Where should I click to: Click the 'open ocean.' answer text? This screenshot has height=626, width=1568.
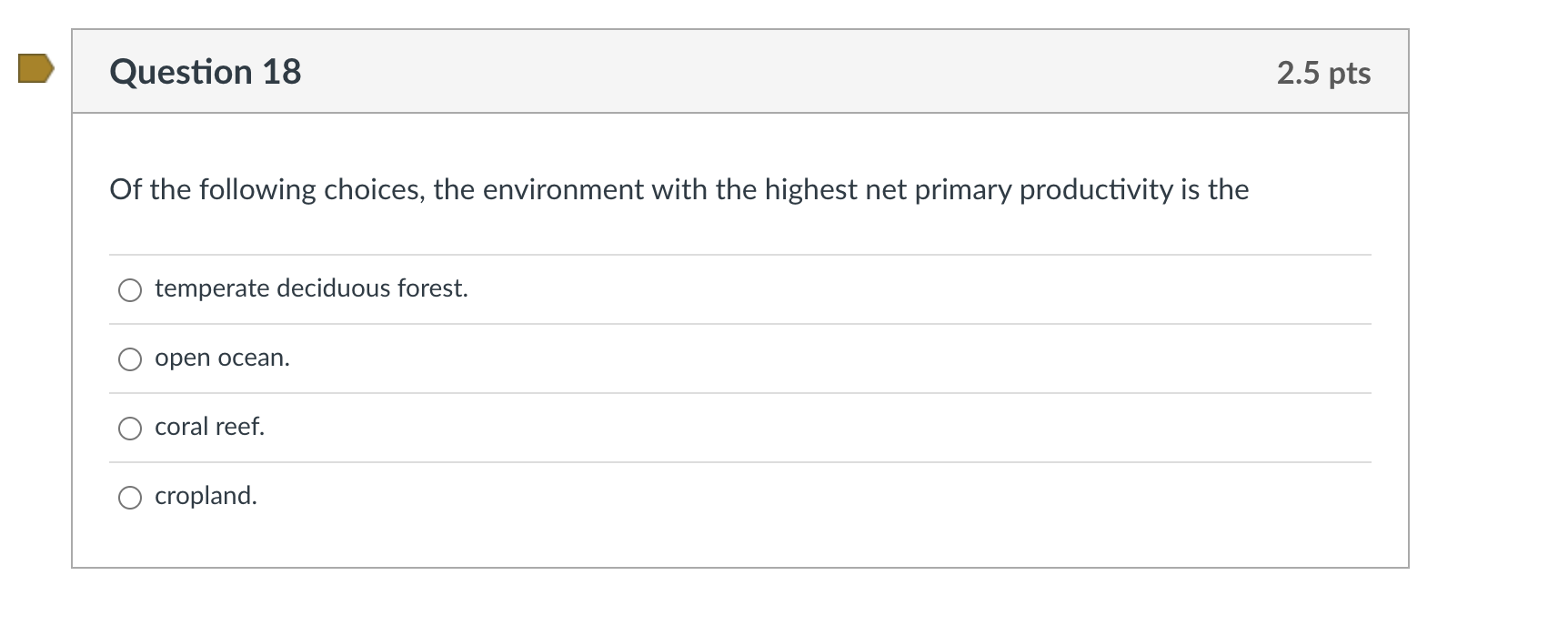222,358
